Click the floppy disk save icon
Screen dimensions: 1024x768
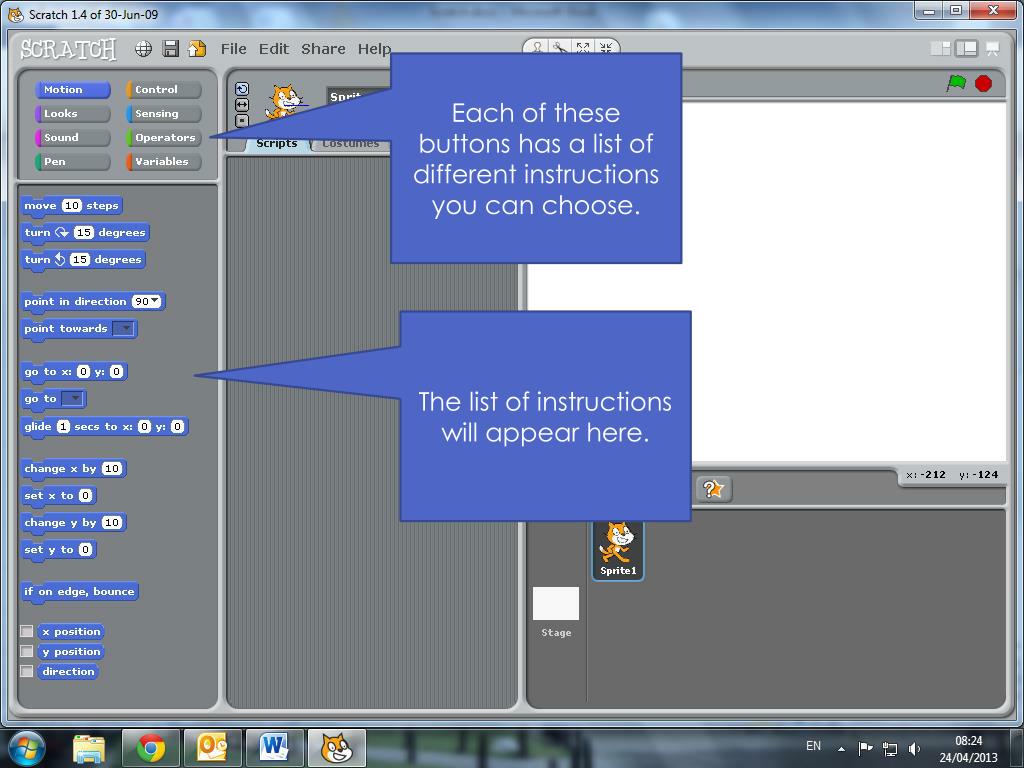170,49
